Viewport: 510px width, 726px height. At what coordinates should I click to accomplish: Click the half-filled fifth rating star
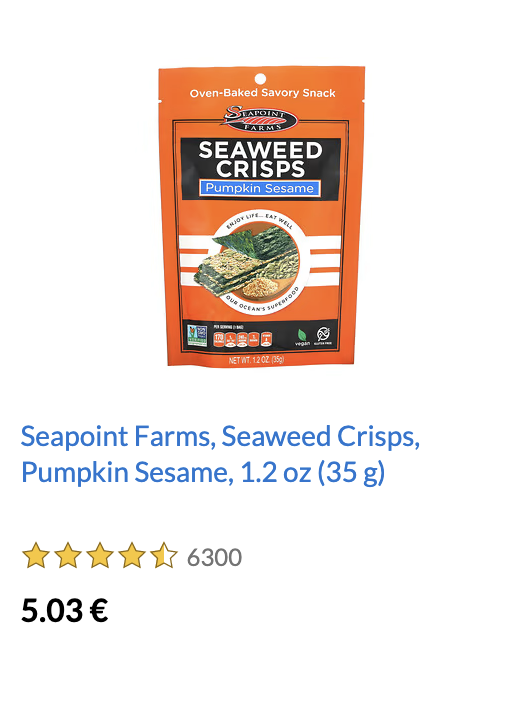(x=164, y=556)
